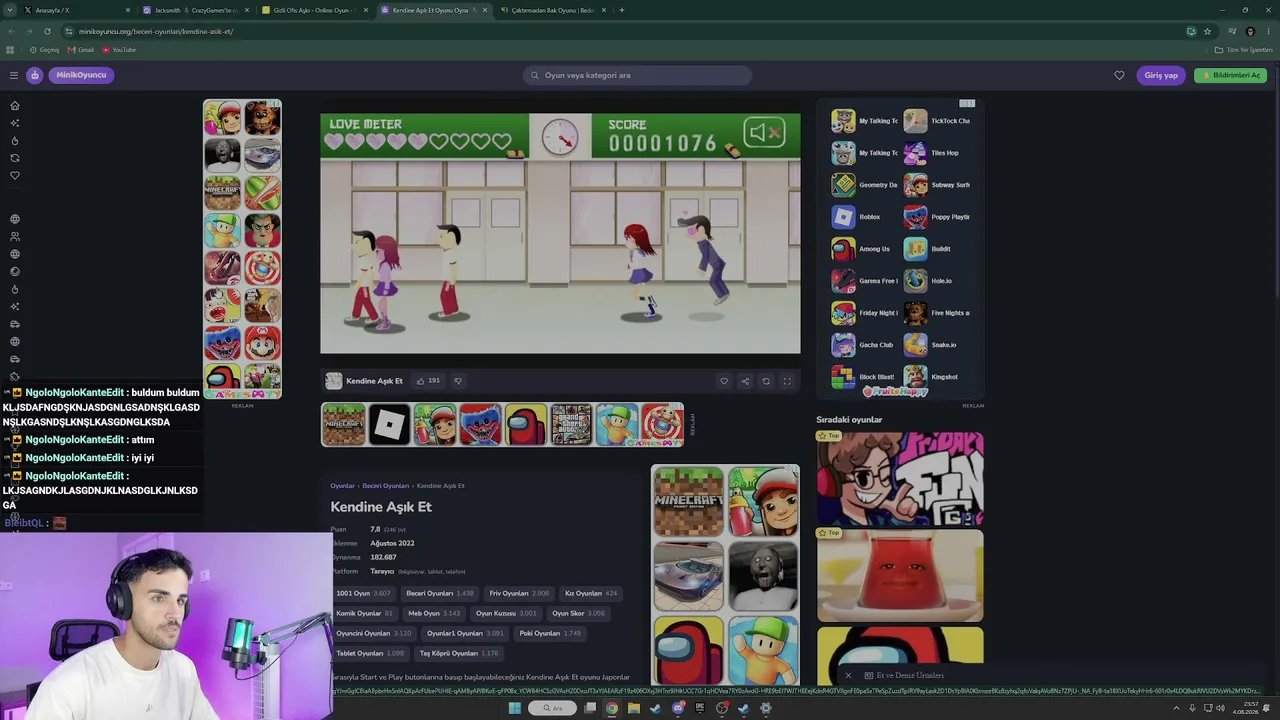The image size is (1280, 720).
Task: Open File Explorer from the taskbar
Action: click(x=634, y=708)
